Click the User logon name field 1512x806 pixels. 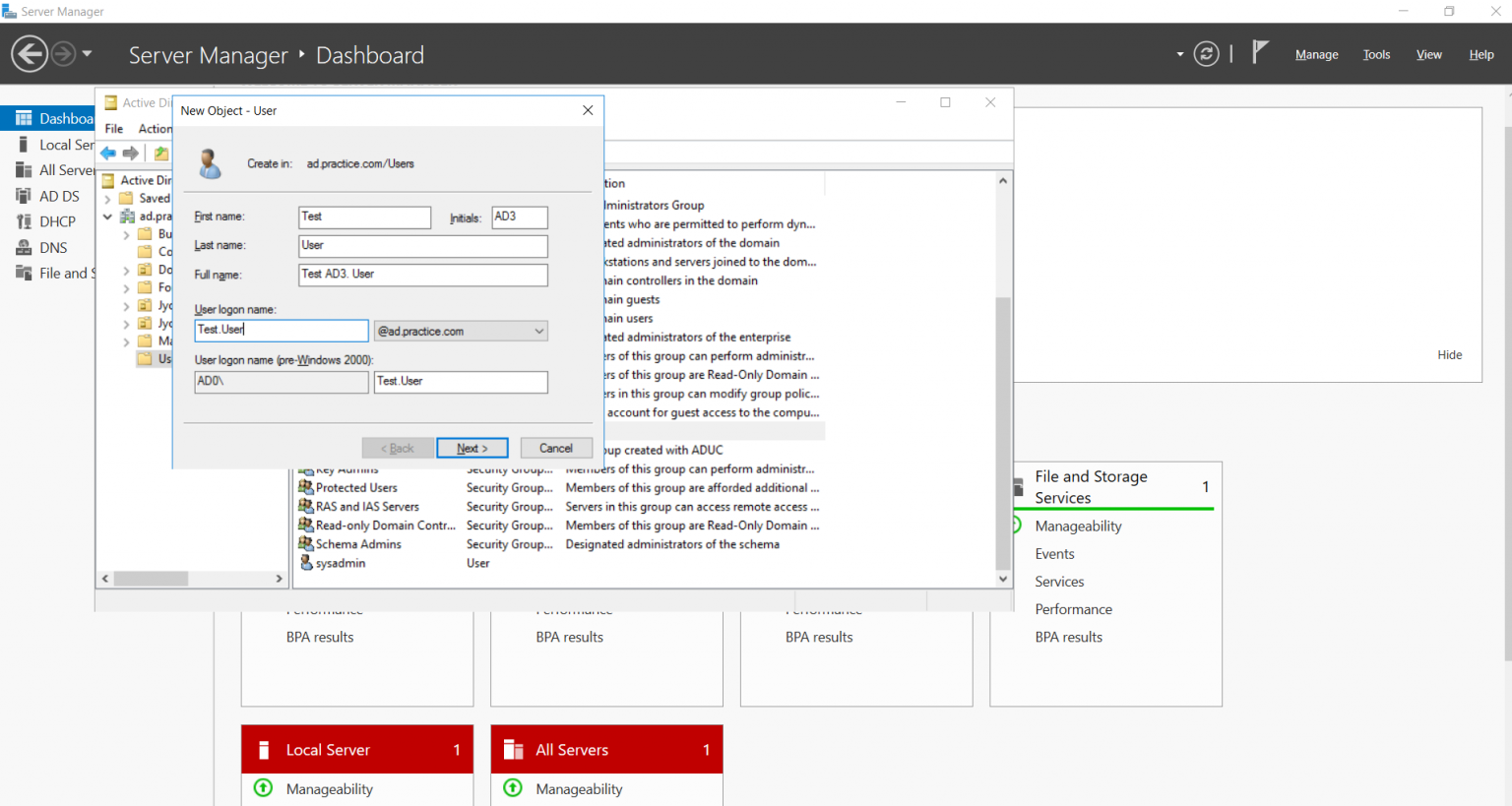[x=282, y=331]
